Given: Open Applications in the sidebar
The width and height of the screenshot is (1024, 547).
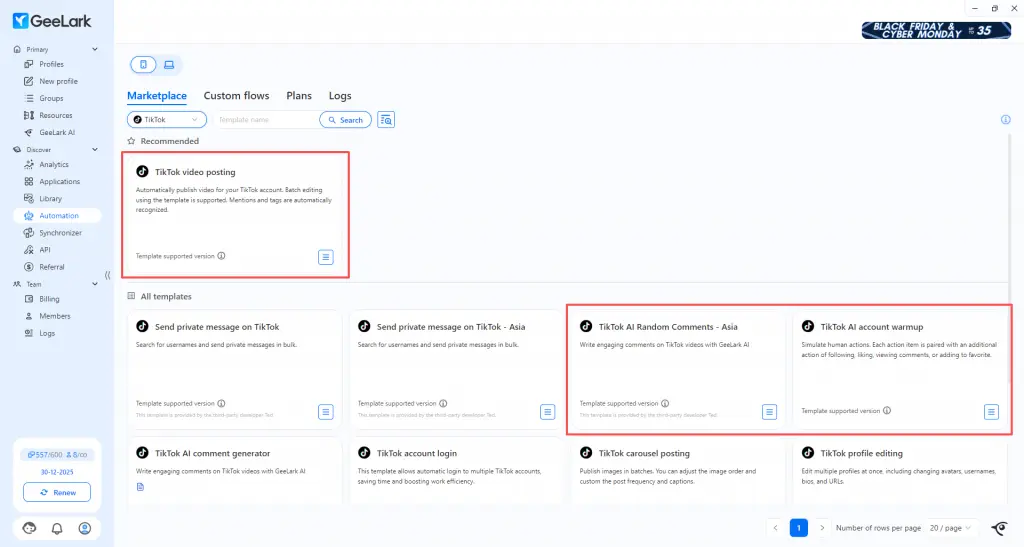Looking at the screenshot, I should click(59, 181).
